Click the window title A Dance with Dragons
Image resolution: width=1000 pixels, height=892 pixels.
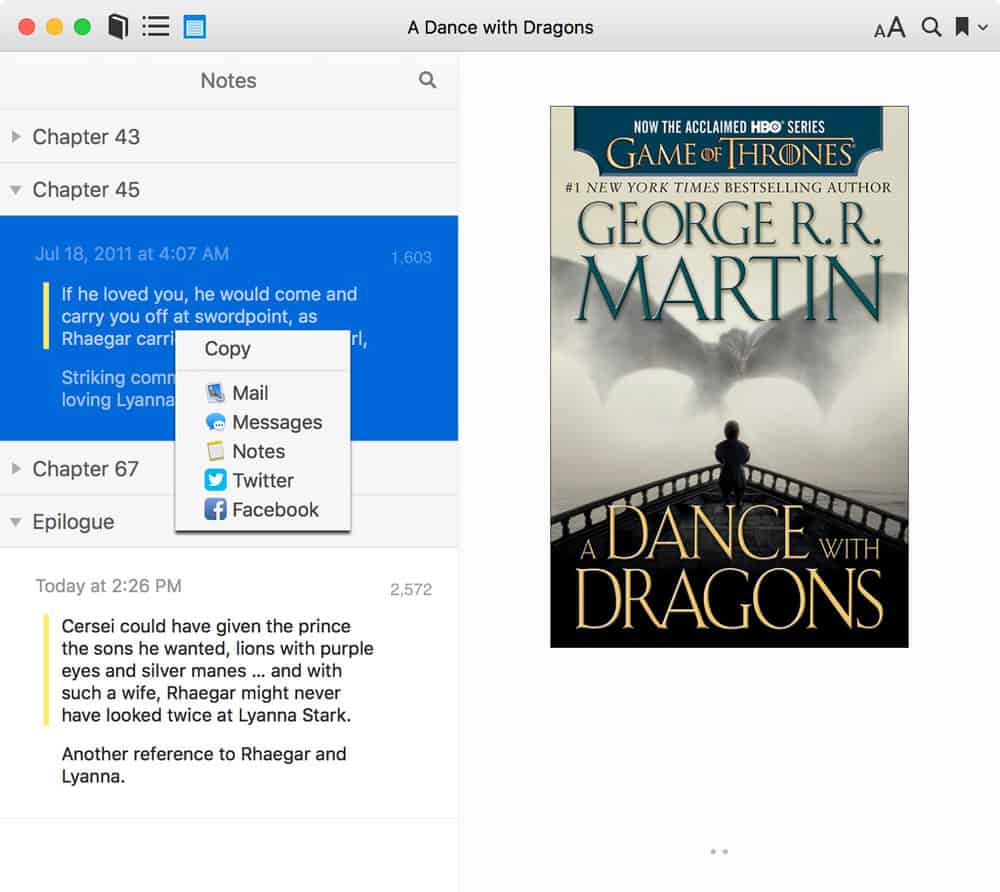point(501,27)
